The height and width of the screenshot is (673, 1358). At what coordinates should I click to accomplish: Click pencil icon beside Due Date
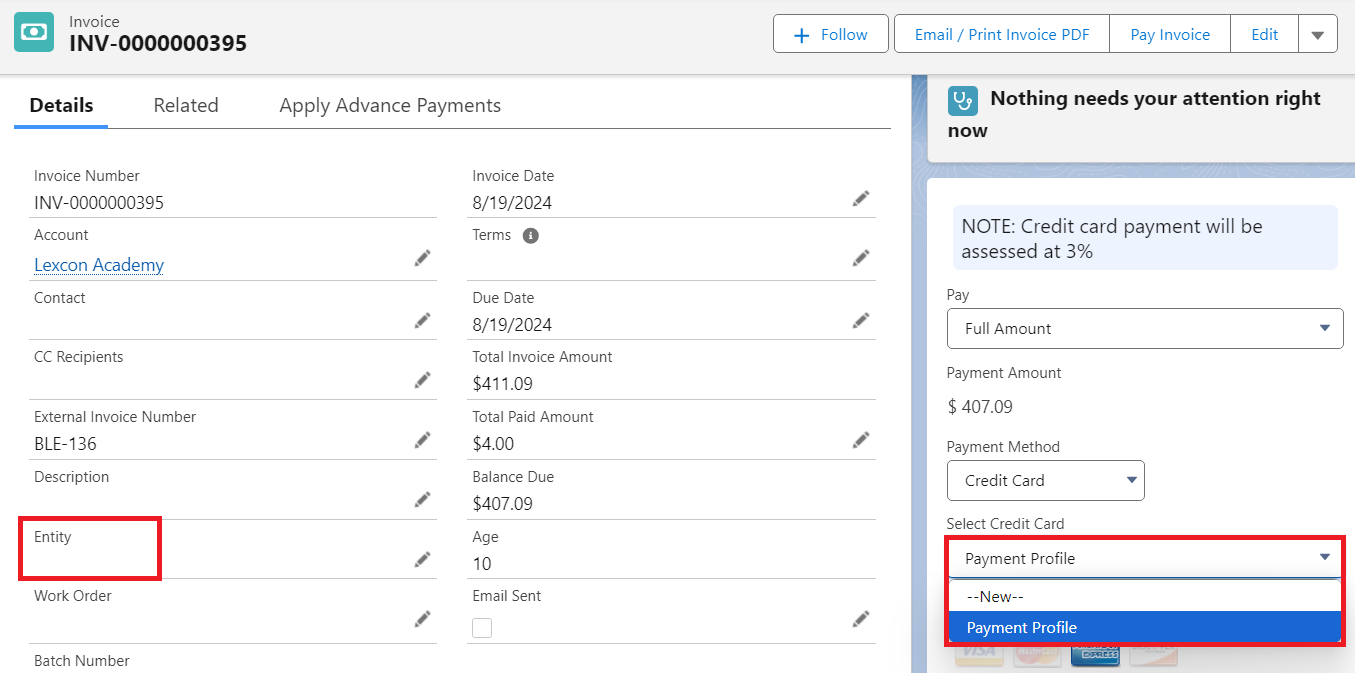click(x=861, y=320)
